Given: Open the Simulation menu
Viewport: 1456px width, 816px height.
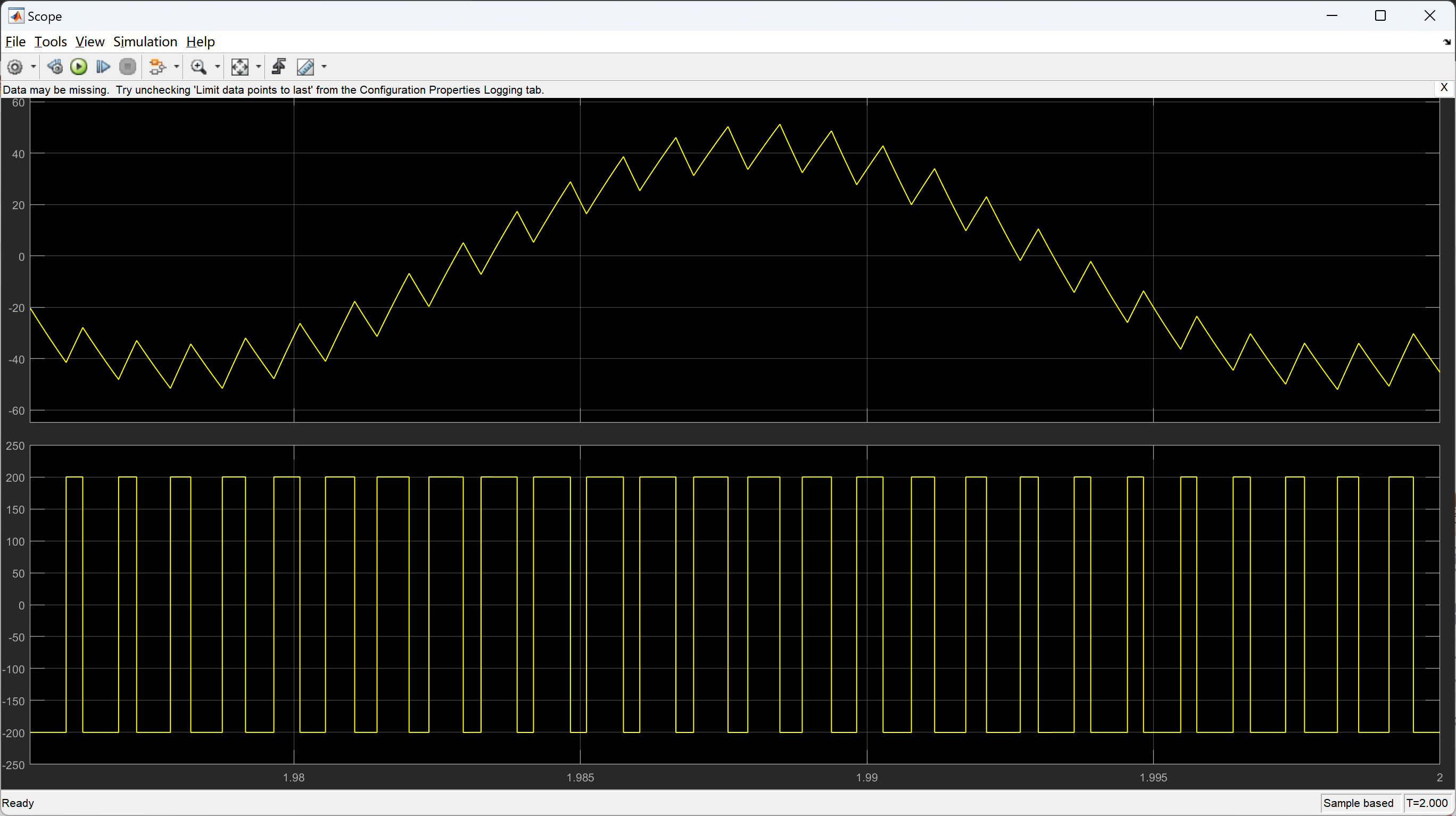Looking at the screenshot, I should (x=145, y=42).
